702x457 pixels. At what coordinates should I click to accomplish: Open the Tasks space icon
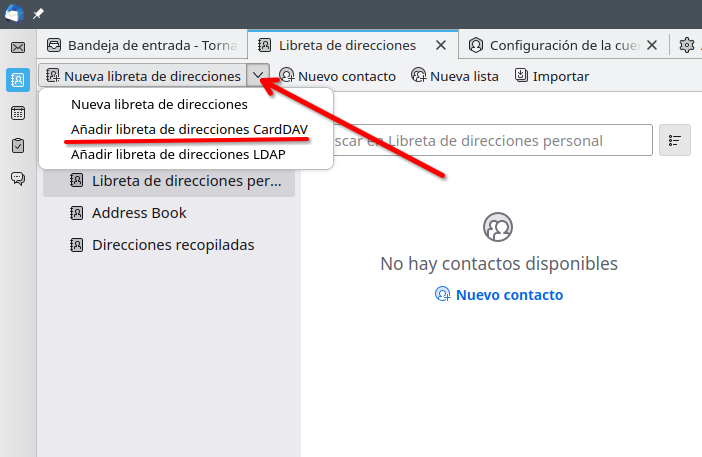(x=17, y=146)
